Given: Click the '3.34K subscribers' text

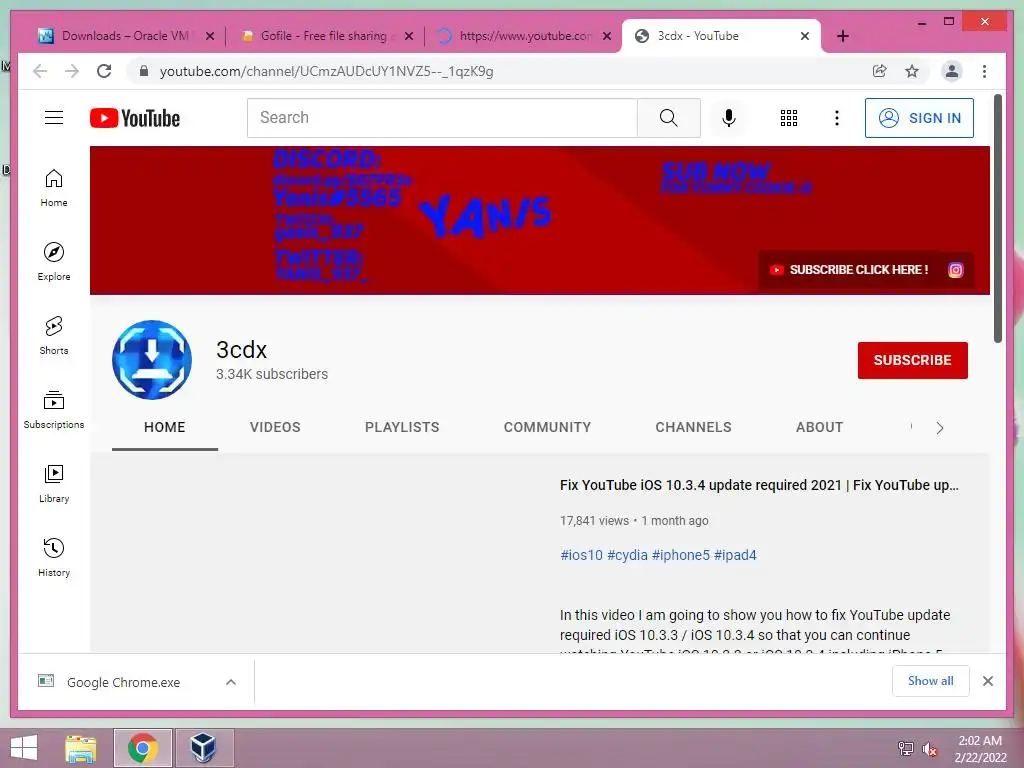Looking at the screenshot, I should [272, 374].
